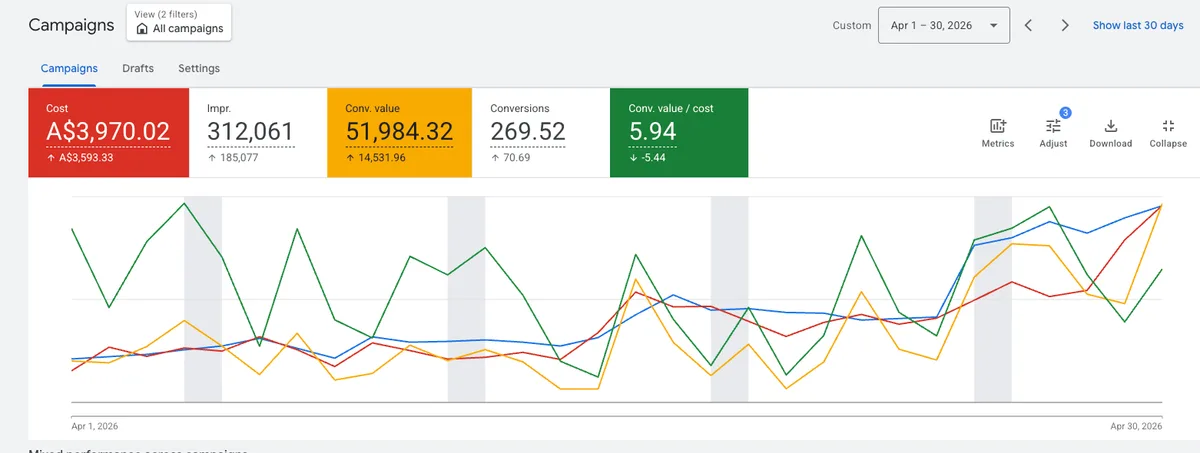Screen dimensions: 1200x453
Task: Go to the previous date range
Action: (1028, 25)
